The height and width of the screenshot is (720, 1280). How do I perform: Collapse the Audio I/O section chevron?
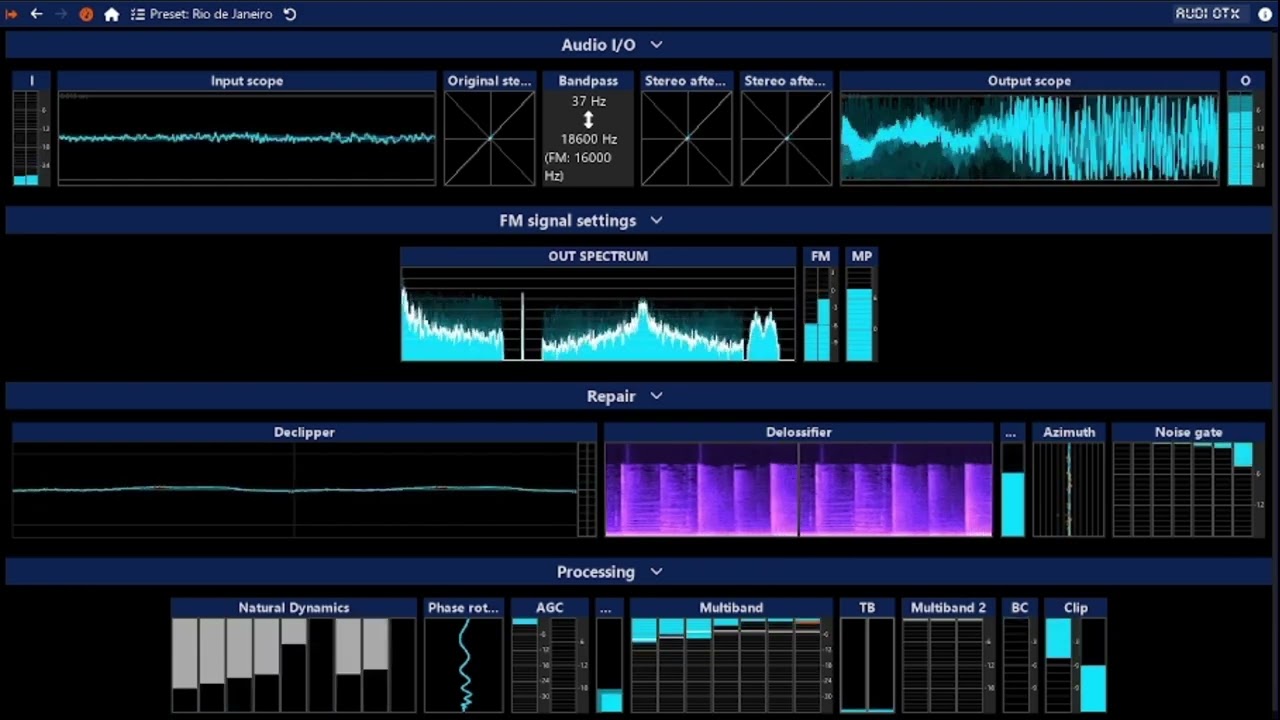(656, 45)
